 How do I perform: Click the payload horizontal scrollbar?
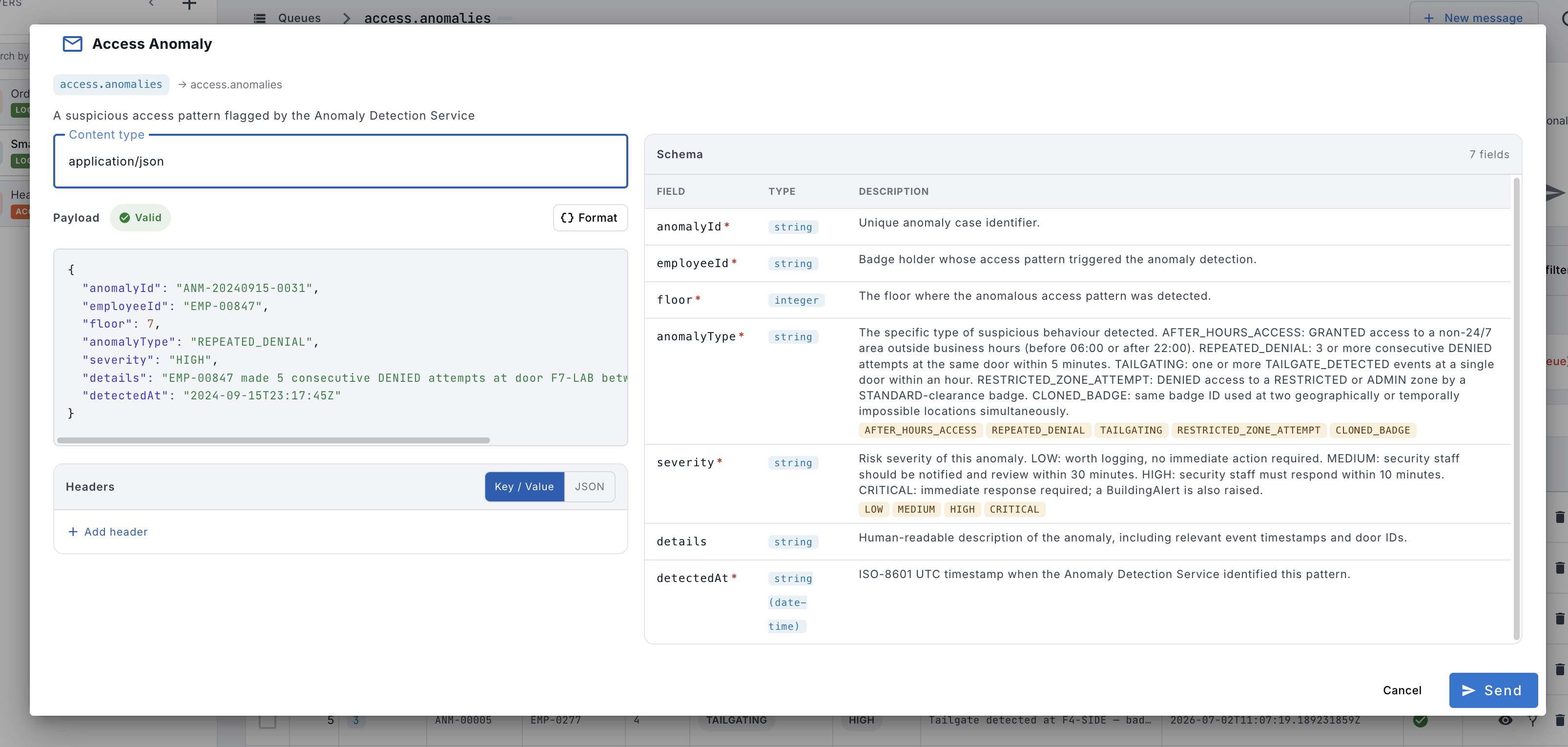[x=273, y=439]
